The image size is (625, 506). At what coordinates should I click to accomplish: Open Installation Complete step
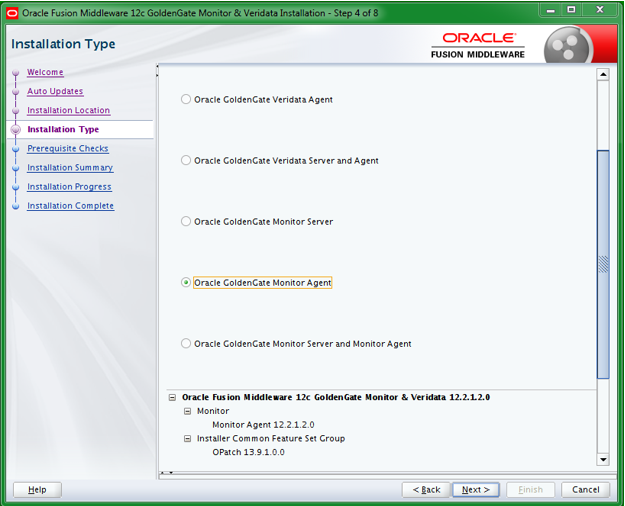point(71,206)
